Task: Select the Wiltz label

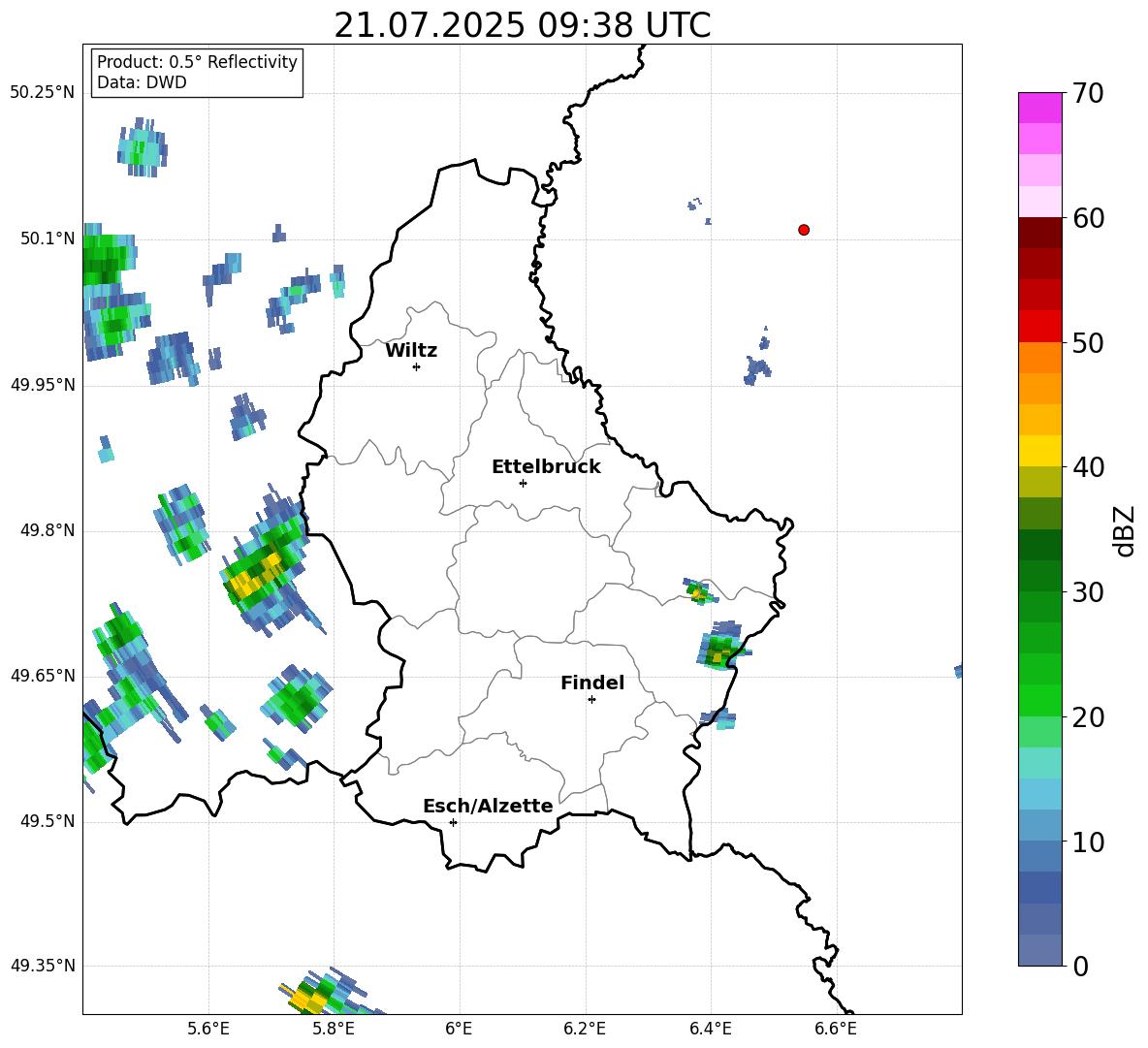Action: coord(411,351)
